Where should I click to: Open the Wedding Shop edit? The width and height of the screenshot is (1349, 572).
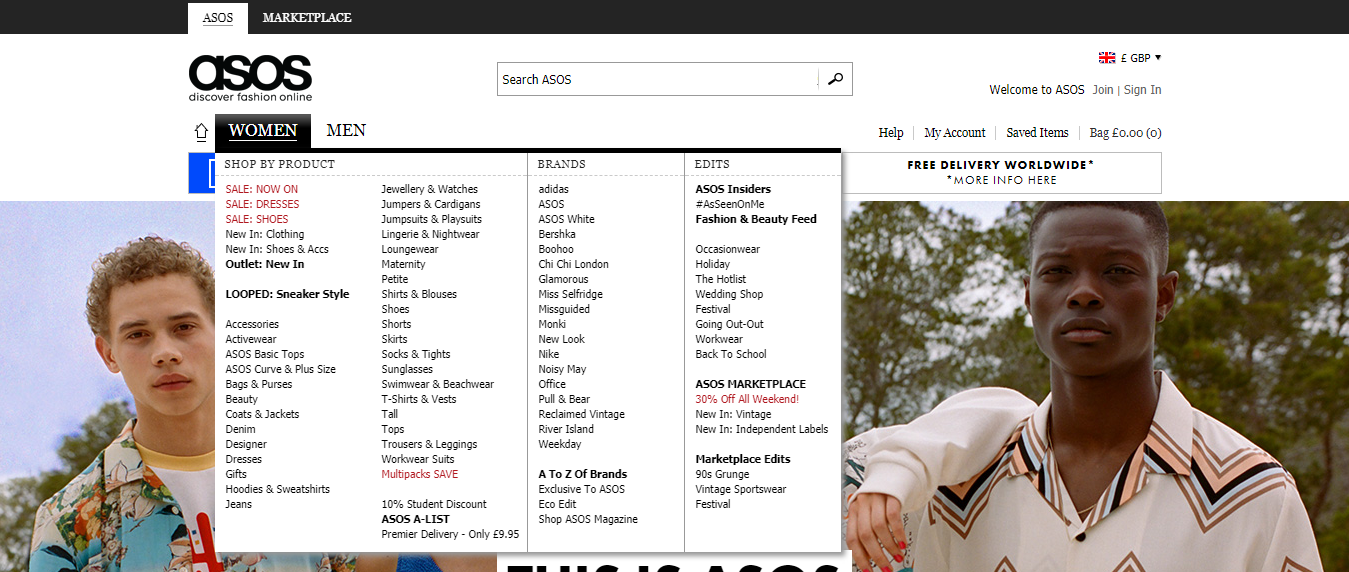(x=729, y=294)
